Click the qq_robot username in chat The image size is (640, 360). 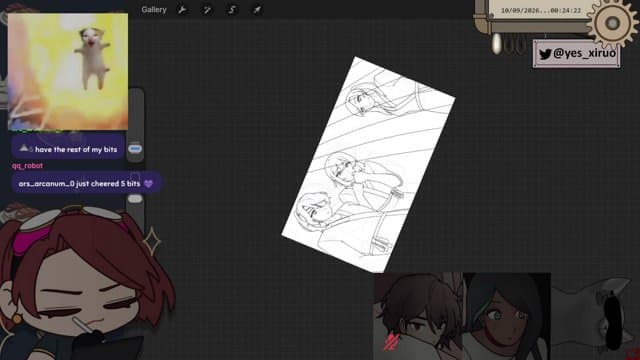(x=27, y=165)
